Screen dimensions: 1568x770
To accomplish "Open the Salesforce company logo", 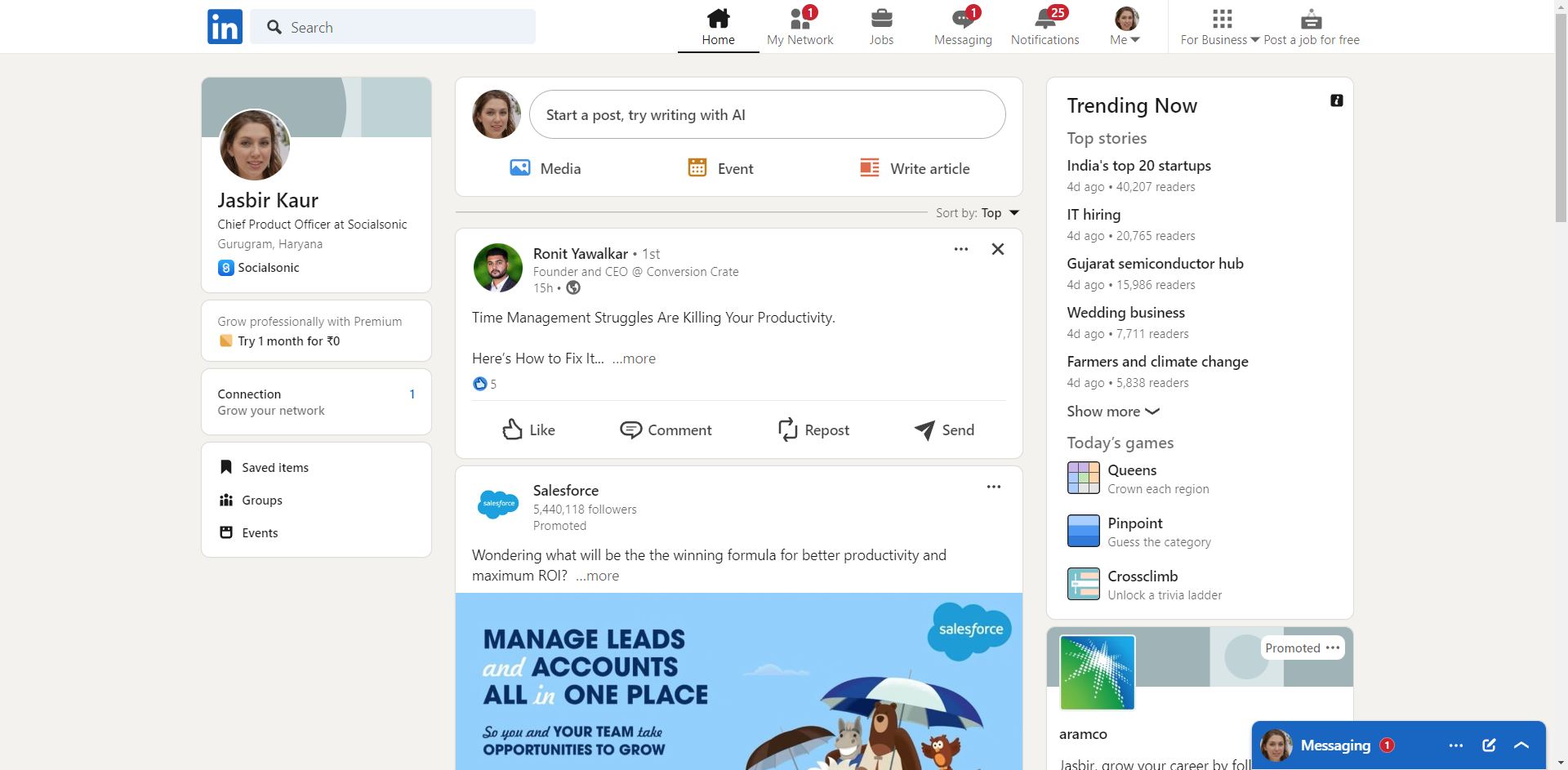I will tap(497, 504).
